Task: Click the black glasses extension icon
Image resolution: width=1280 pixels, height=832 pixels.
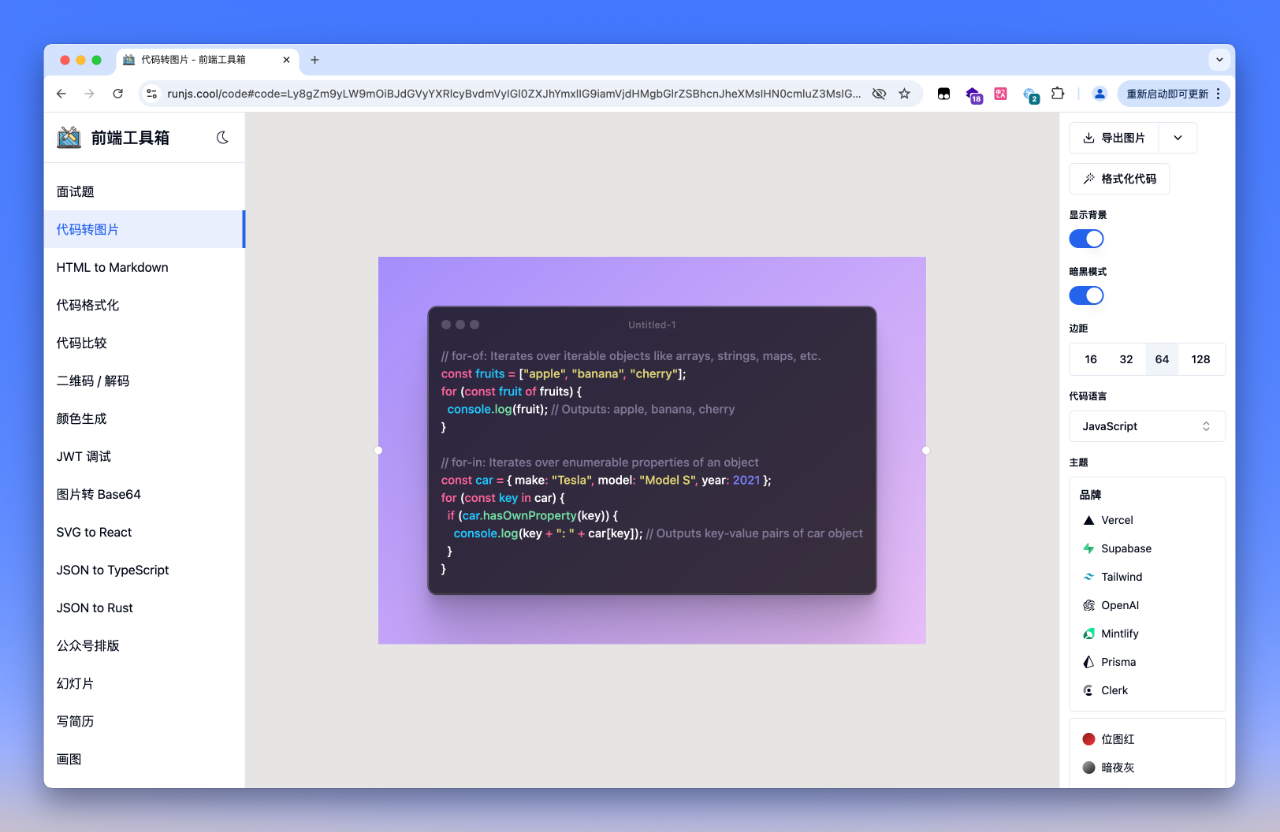Action: click(x=943, y=93)
